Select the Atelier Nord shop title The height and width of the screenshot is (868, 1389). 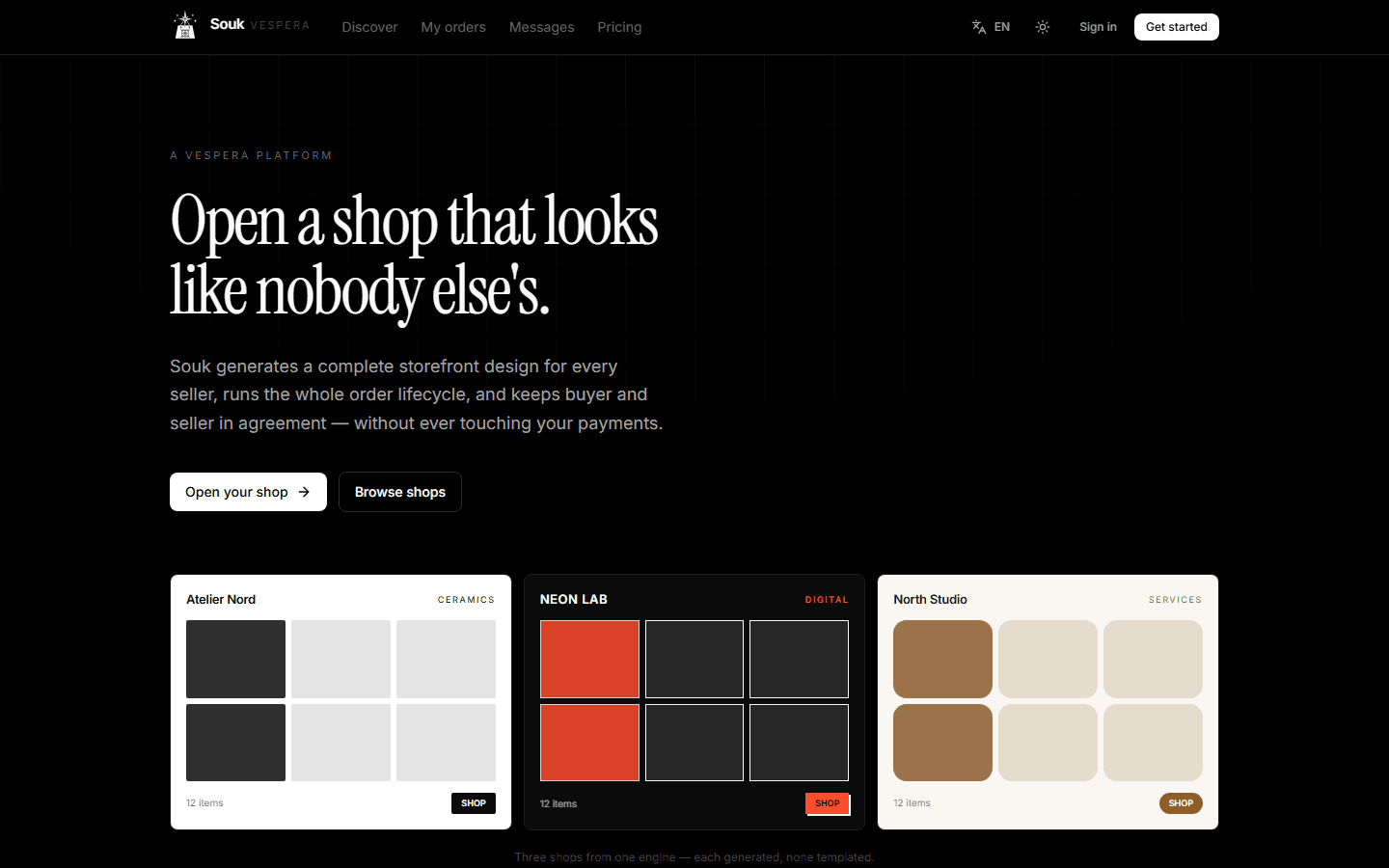[x=221, y=600]
